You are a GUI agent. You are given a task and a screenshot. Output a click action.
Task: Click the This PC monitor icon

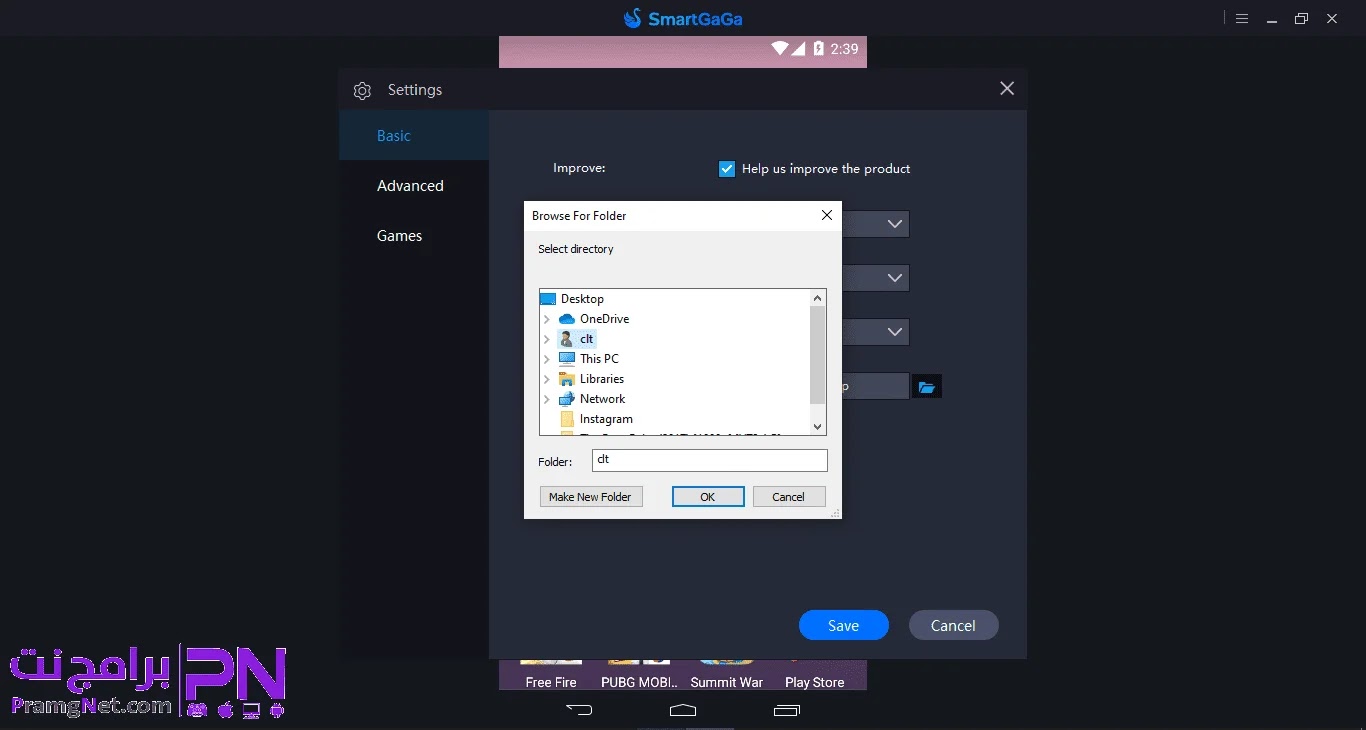pyautogui.click(x=567, y=359)
